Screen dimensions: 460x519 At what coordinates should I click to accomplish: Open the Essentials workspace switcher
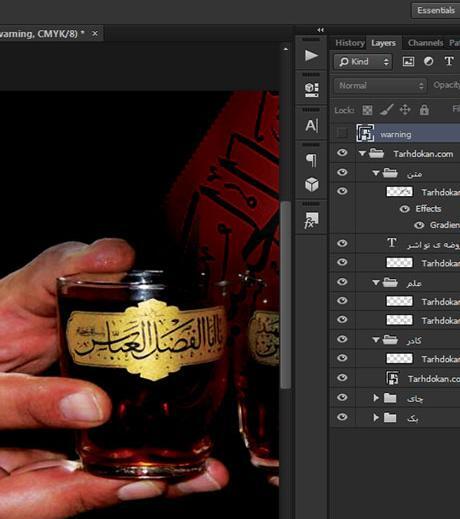click(436, 10)
